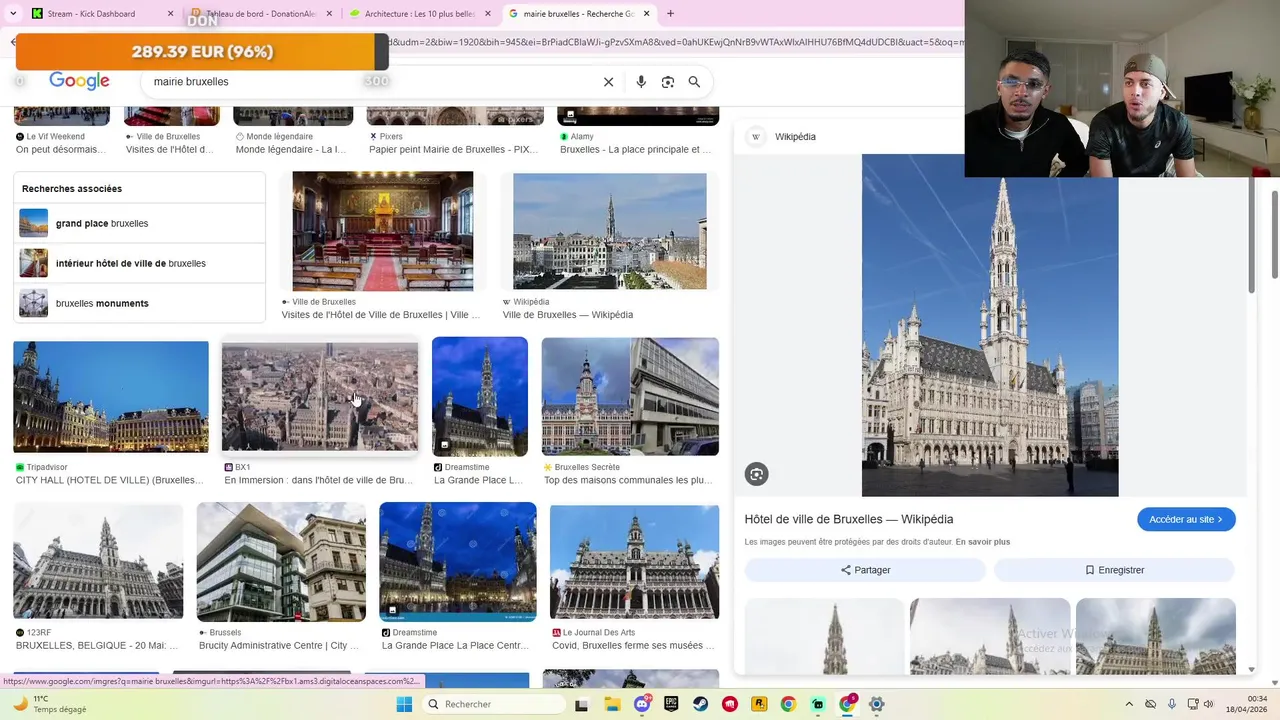Click the En savoir plus link

tap(982, 542)
